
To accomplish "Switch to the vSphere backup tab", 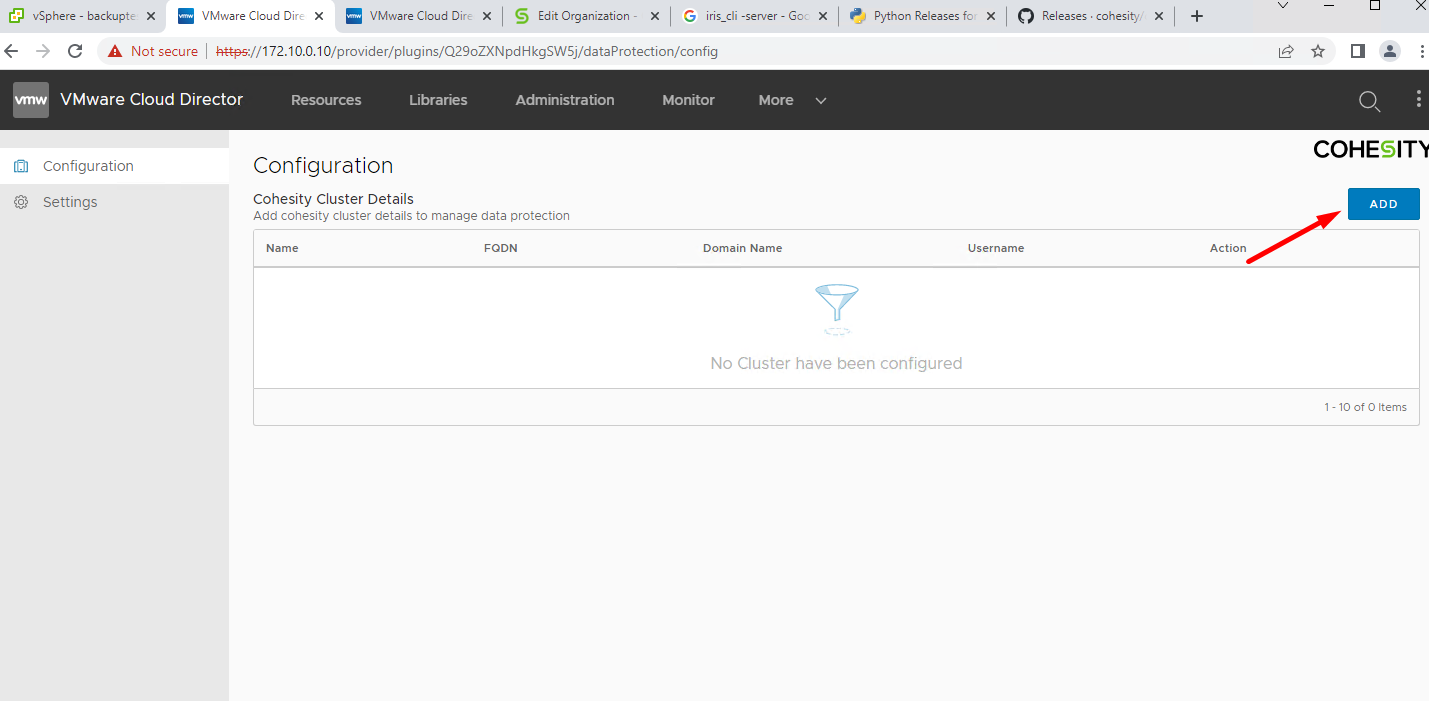I will pyautogui.click(x=82, y=16).
